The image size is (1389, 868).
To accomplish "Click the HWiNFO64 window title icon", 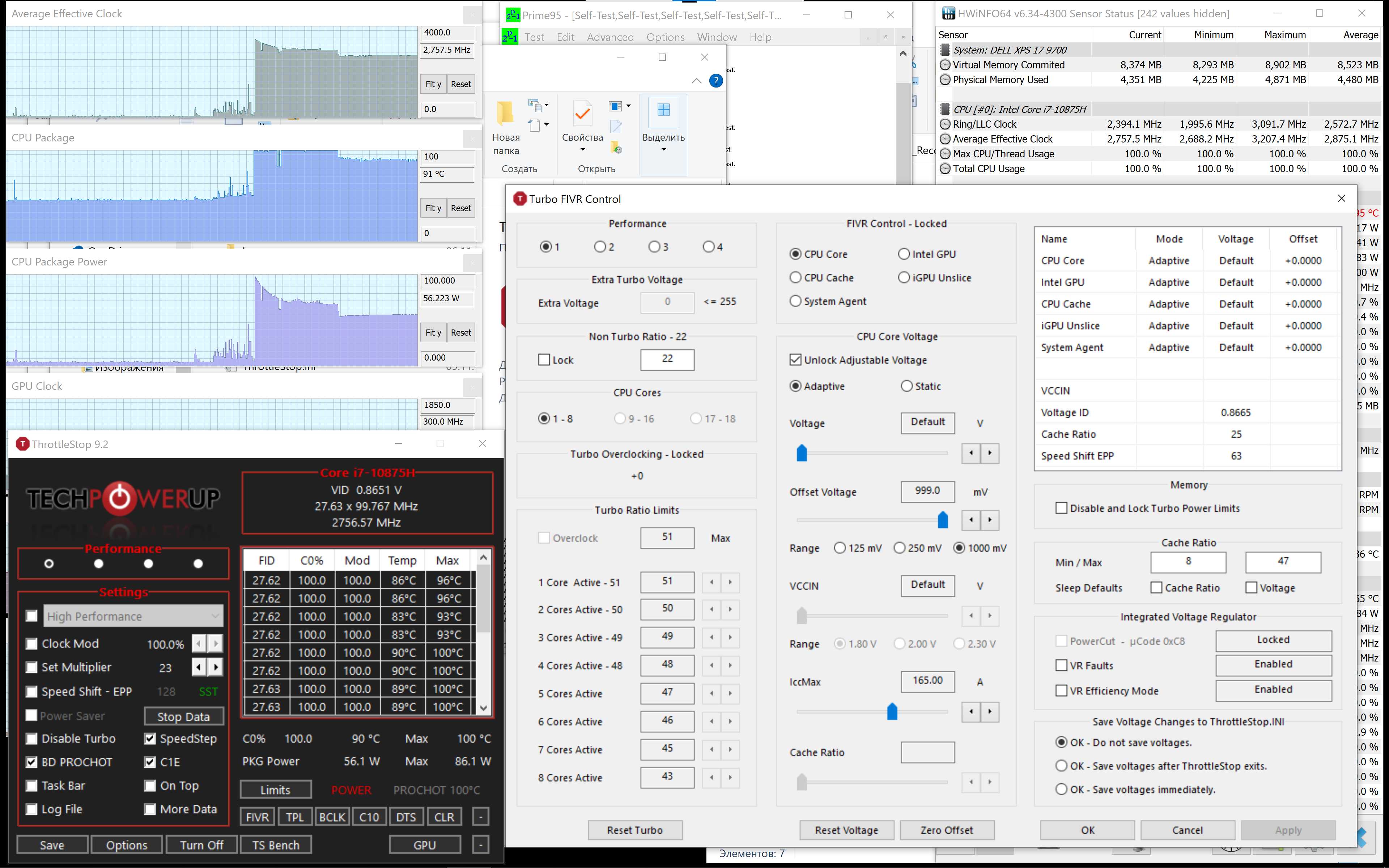I will pos(948,13).
